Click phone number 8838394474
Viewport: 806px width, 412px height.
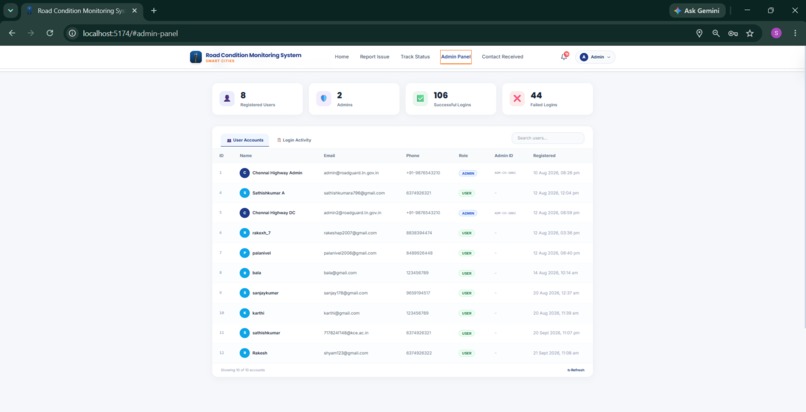[419, 233]
